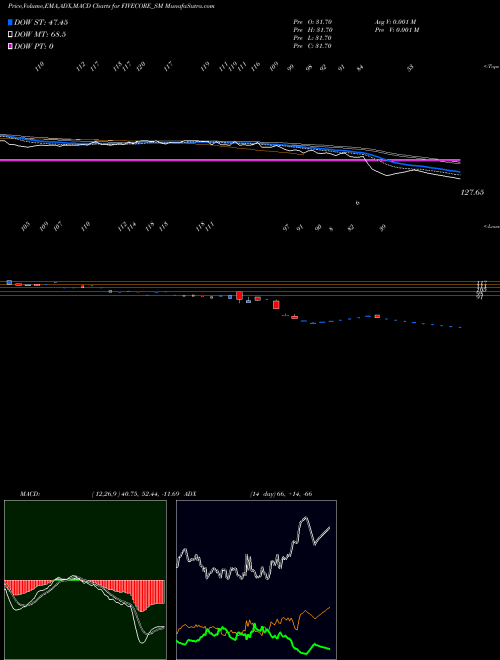
Task: Click the MACD label above the histogram
Action: coord(30,493)
